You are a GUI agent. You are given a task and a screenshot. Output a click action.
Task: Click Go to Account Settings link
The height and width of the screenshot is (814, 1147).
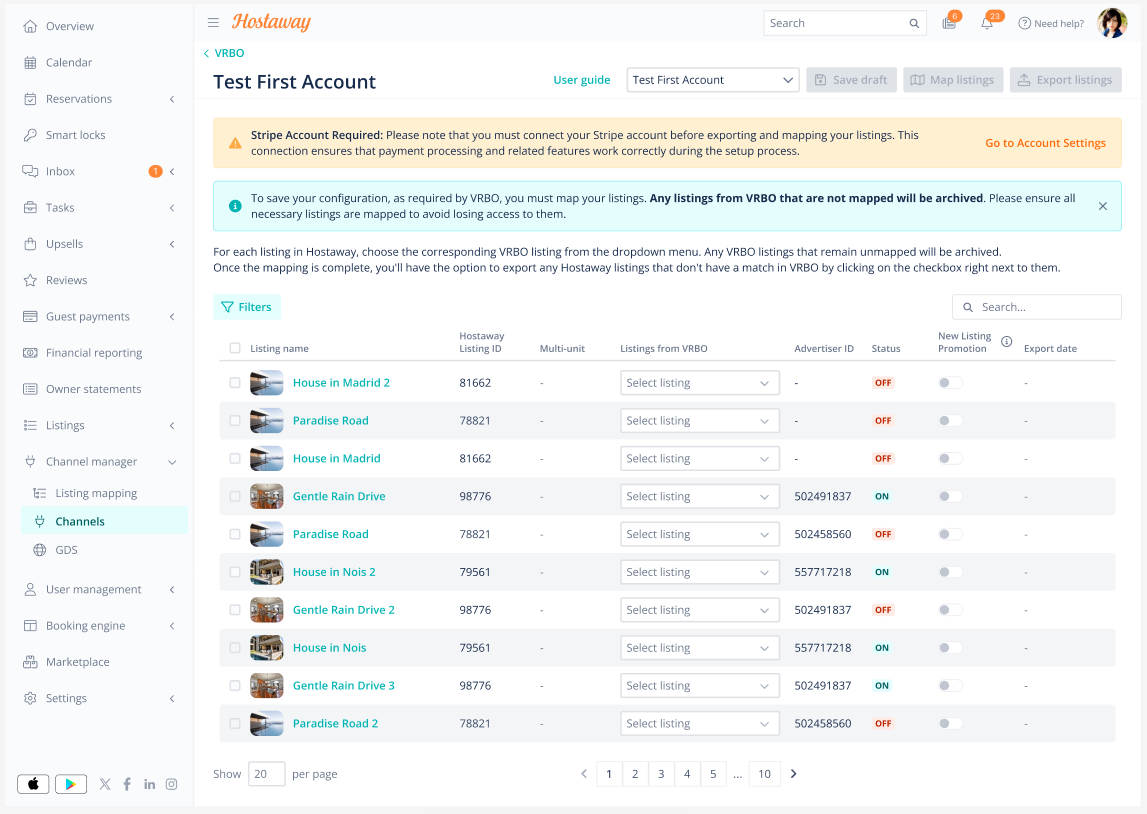click(x=1045, y=143)
